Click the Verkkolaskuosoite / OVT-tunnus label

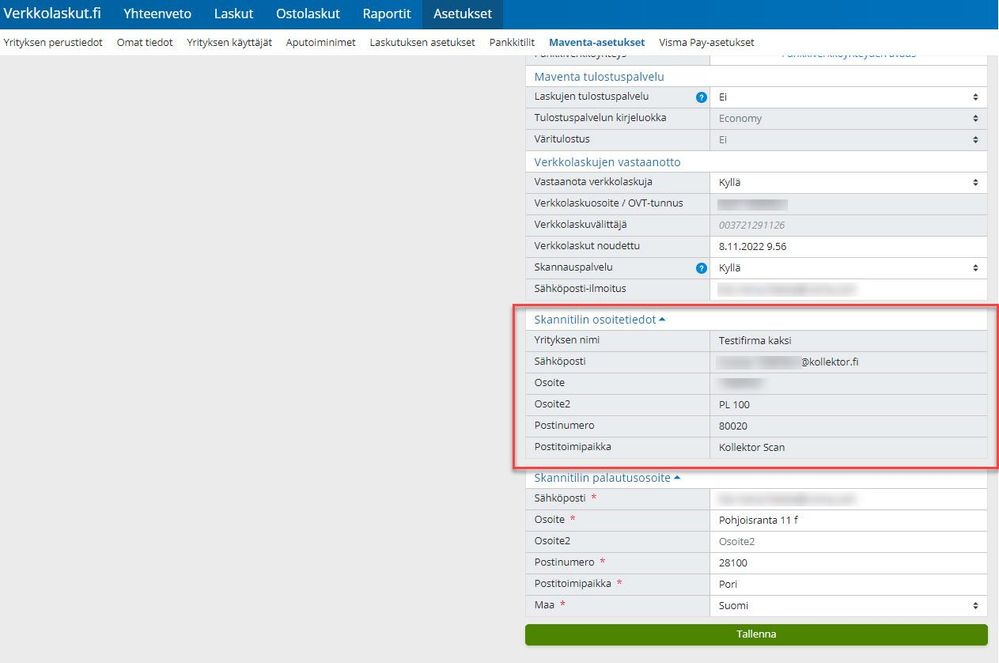[608, 203]
